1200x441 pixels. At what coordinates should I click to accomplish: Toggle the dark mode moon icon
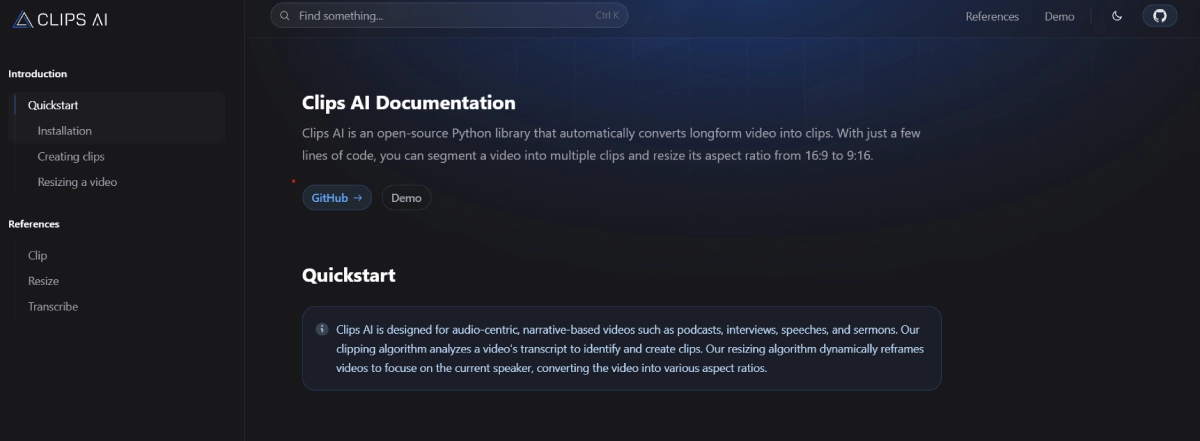[1117, 16]
